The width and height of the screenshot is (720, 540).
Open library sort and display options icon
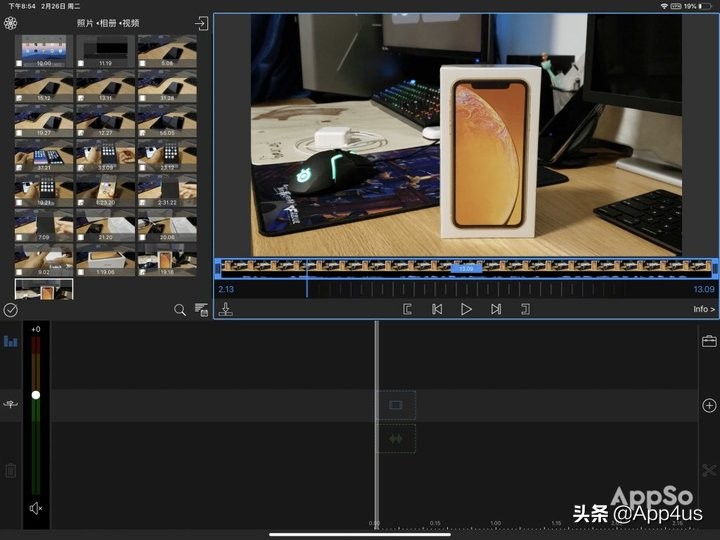point(201,310)
